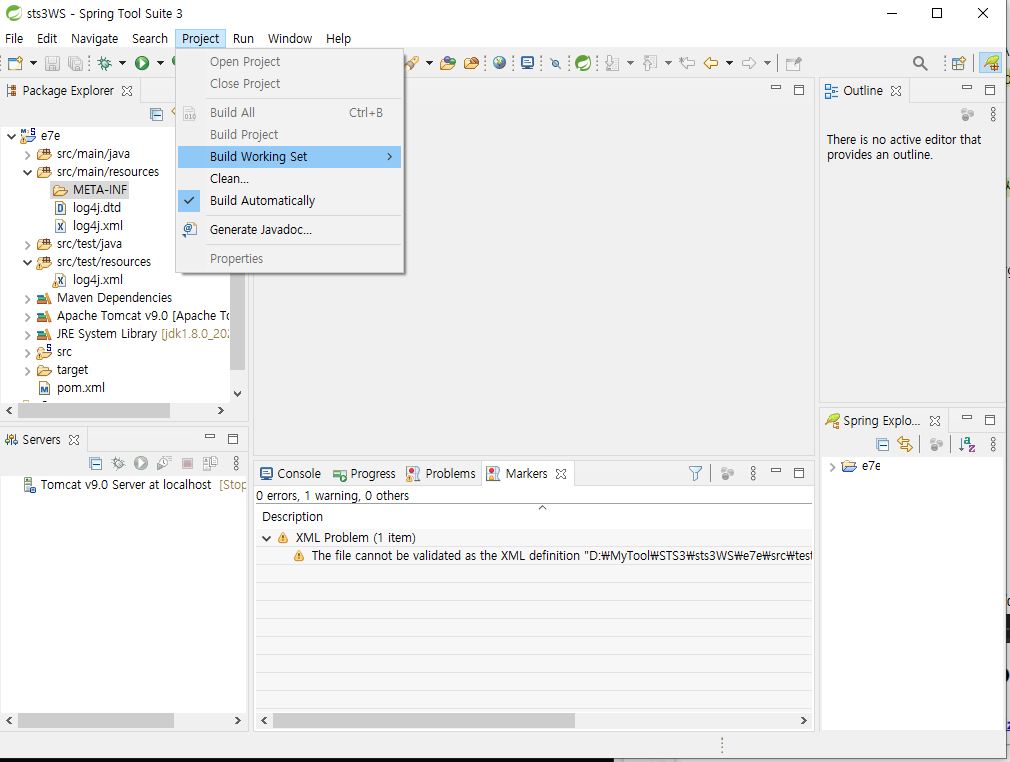
Task: Collapse the e7e project in Package Explorer
Action: click(x=11, y=136)
